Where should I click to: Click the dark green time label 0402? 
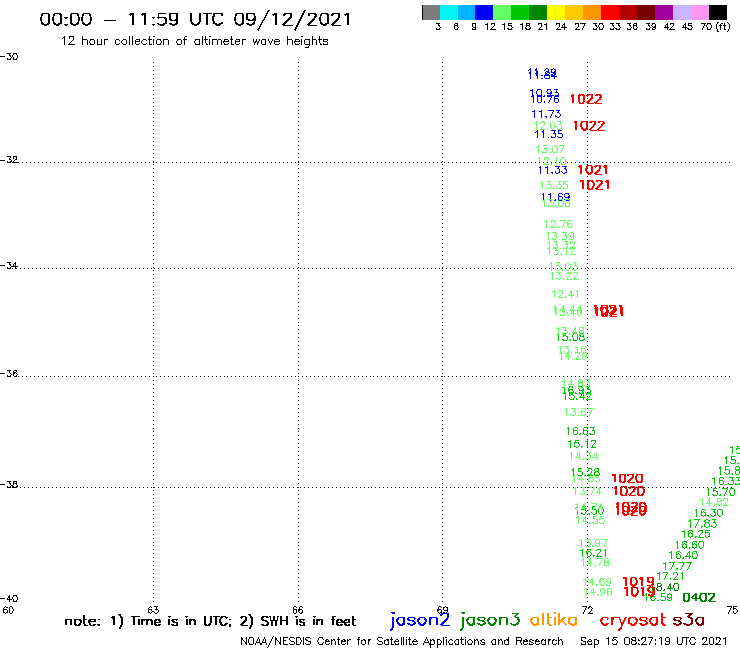pyautogui.click(x=699, y=598)
